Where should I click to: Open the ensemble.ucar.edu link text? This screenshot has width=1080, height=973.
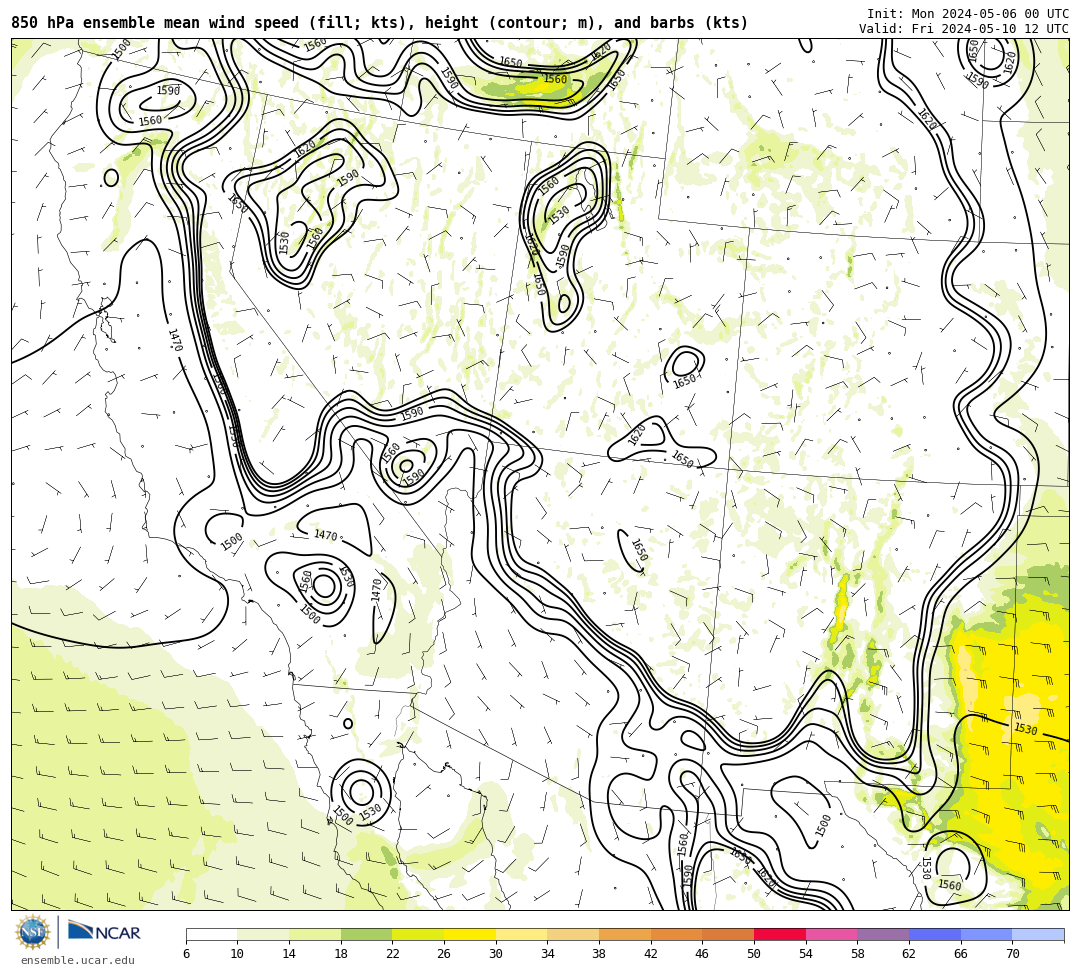78,960
